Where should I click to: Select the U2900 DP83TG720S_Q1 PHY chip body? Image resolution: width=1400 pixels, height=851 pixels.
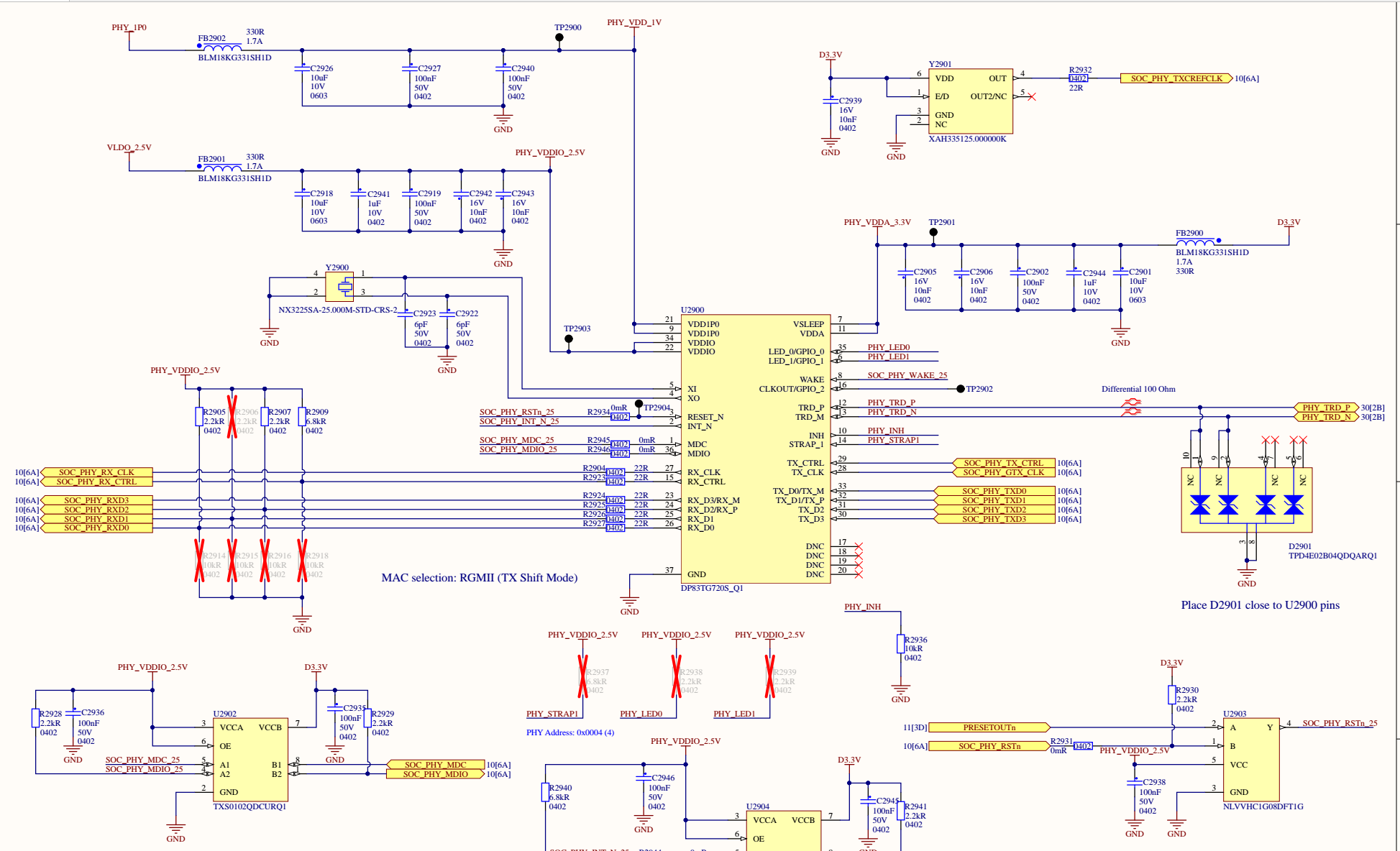point(756,448)
